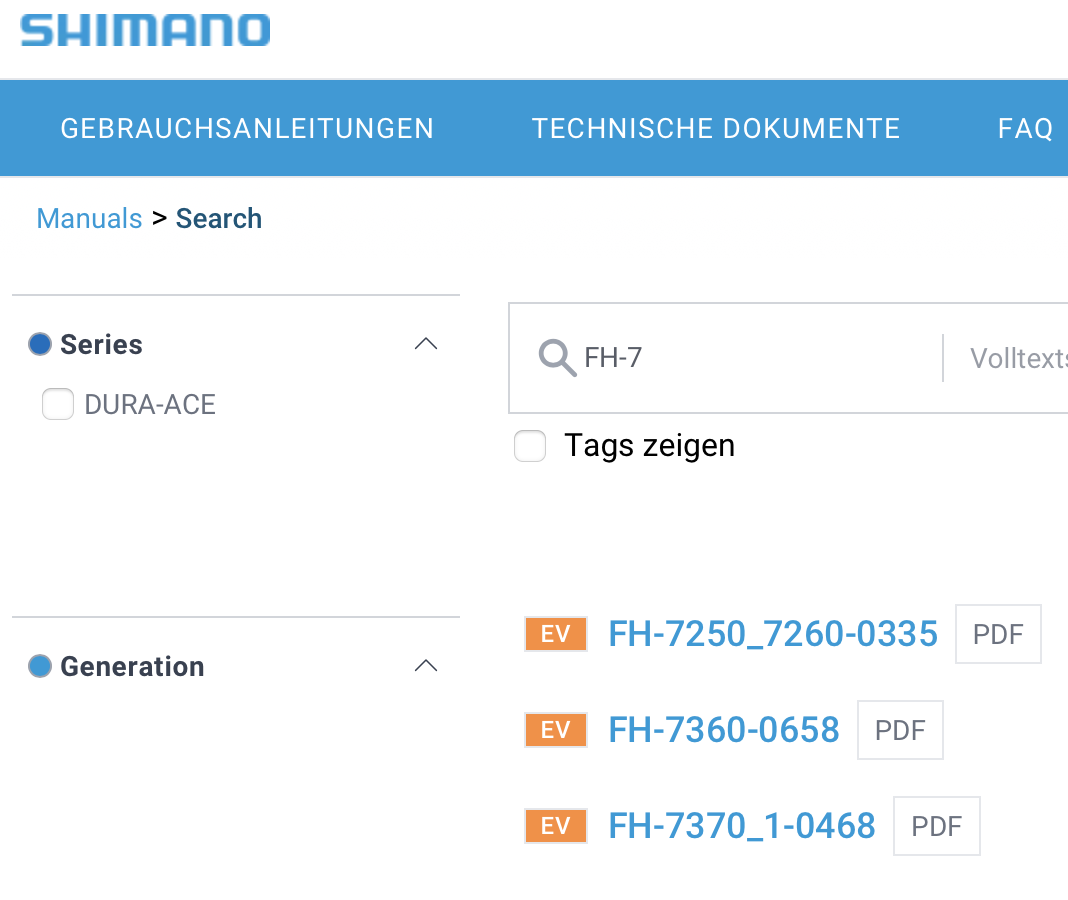Open the PDF for FH-7250_7260-0335
1068x900 pixels.
tap(998, 634)
